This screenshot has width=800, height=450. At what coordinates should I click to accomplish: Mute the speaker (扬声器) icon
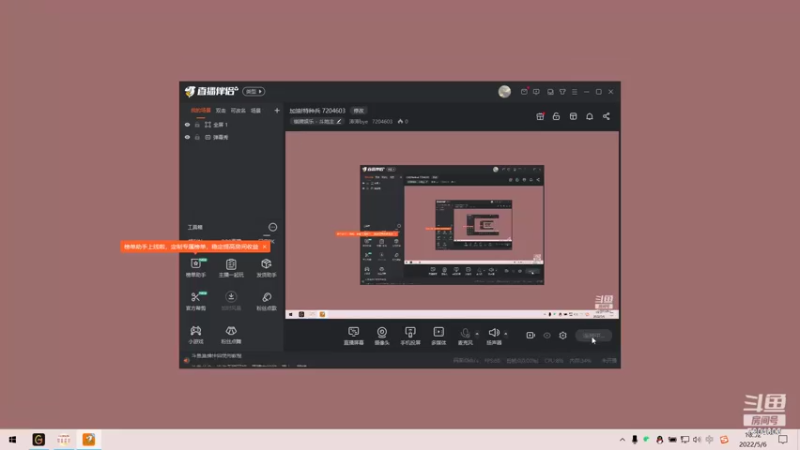pos(493,333)
